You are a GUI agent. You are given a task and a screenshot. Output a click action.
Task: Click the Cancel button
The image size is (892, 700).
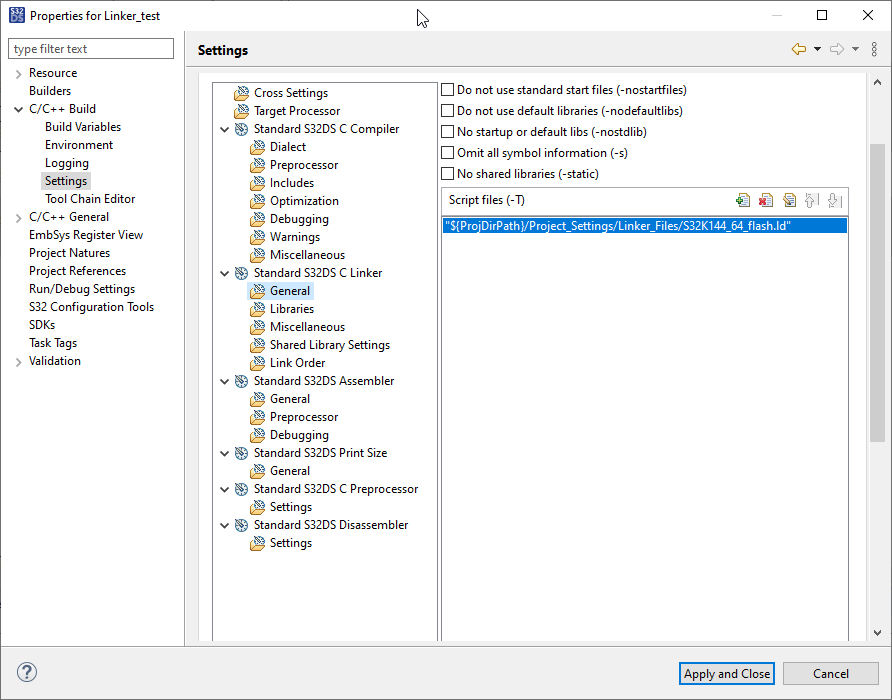click(830, 674)
